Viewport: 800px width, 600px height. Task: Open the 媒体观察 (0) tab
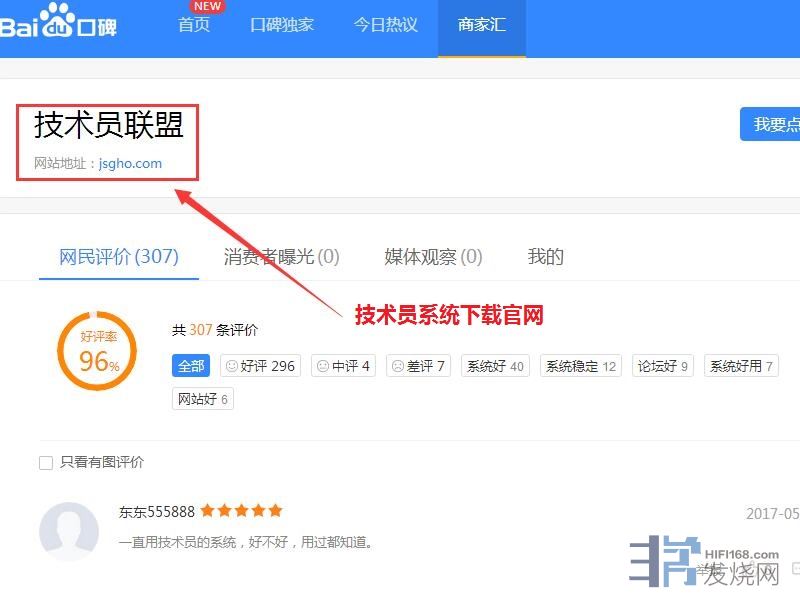click(433, 257)
